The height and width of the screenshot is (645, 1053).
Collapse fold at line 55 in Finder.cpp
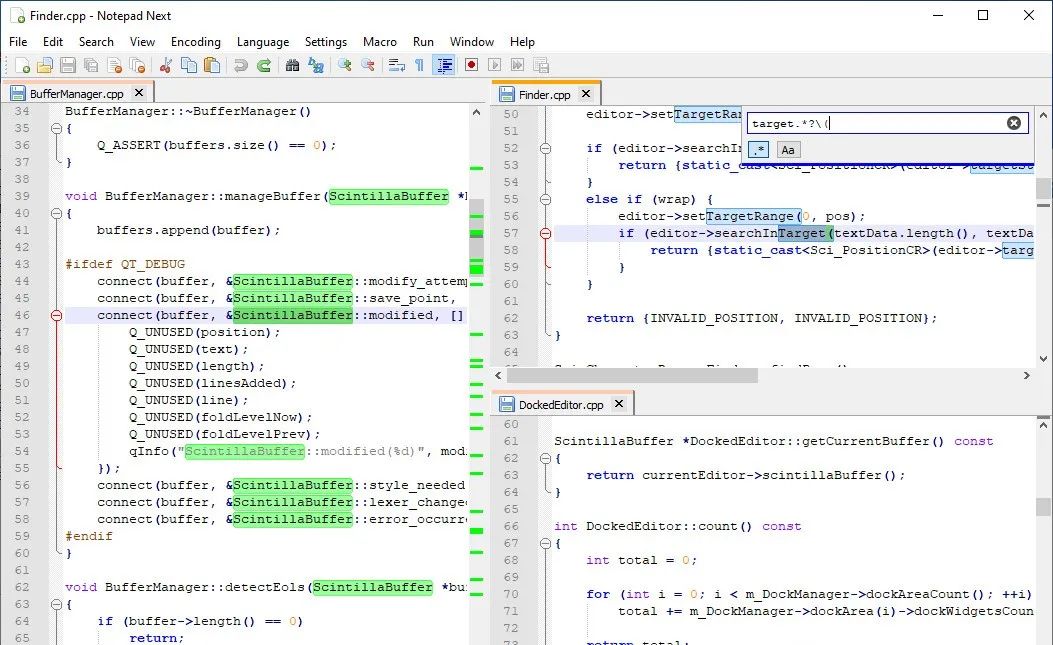tap(545, 200)
